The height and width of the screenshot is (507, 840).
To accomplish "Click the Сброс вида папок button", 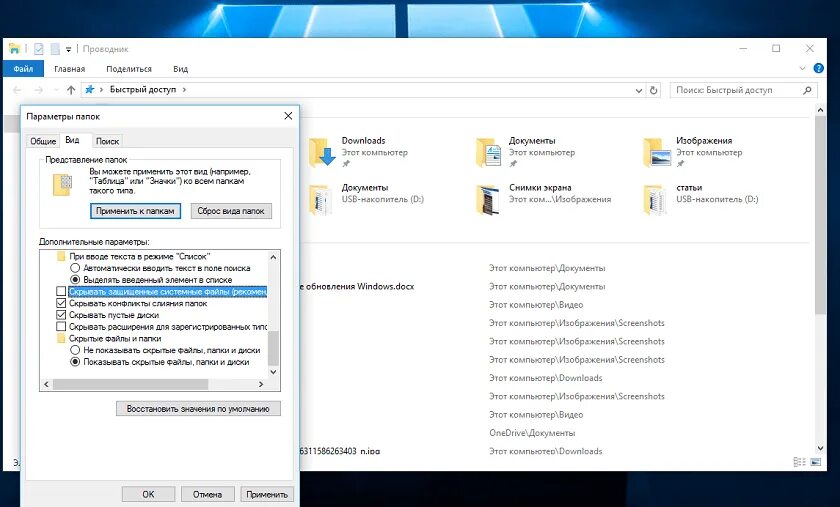I will coord(231,211).
